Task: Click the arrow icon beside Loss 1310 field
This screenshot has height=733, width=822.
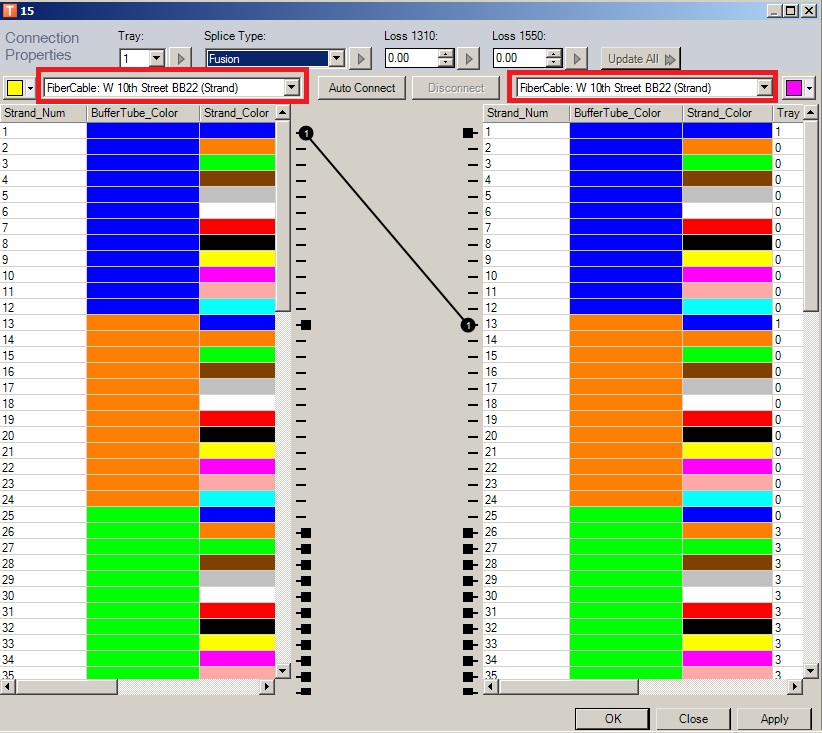Action: pos(467,58)
